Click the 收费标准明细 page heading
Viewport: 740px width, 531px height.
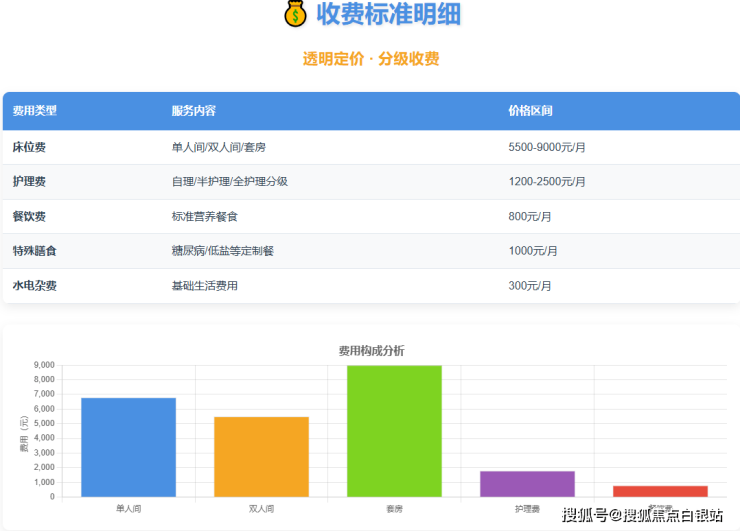[388, 14]
